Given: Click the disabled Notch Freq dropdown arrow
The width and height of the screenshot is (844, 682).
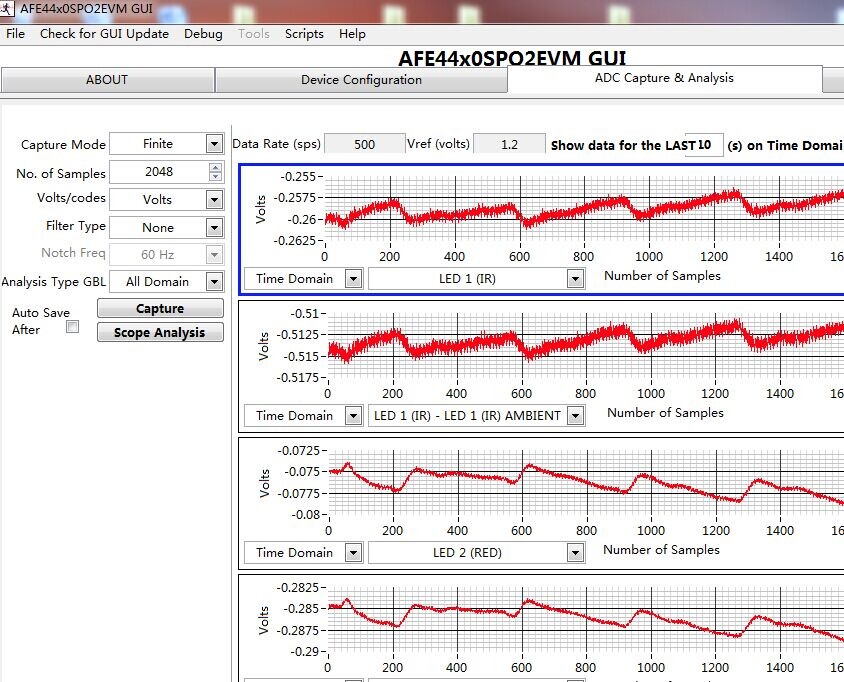Looking at the screenshot, I should pyautogui.click(x=214, y=254).
